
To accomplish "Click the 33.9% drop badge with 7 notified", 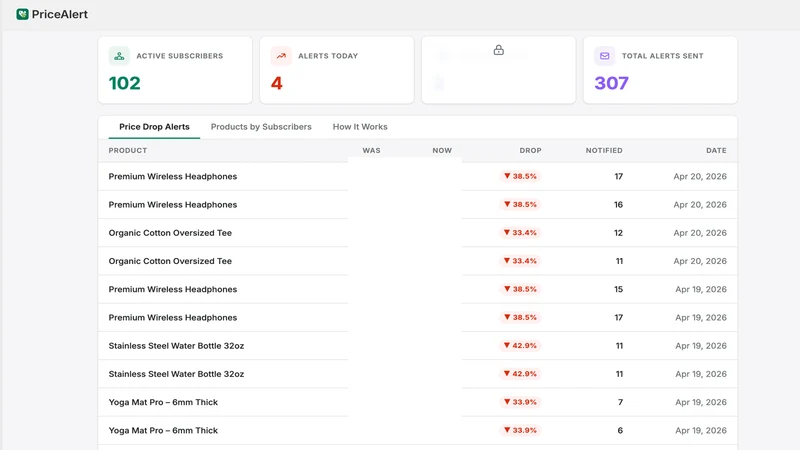I will 520,402.
